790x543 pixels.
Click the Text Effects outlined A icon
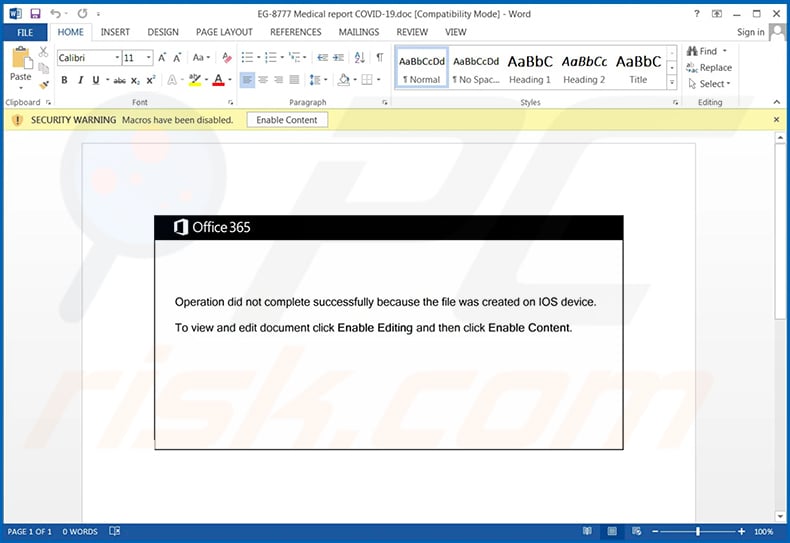coord(172,80)
